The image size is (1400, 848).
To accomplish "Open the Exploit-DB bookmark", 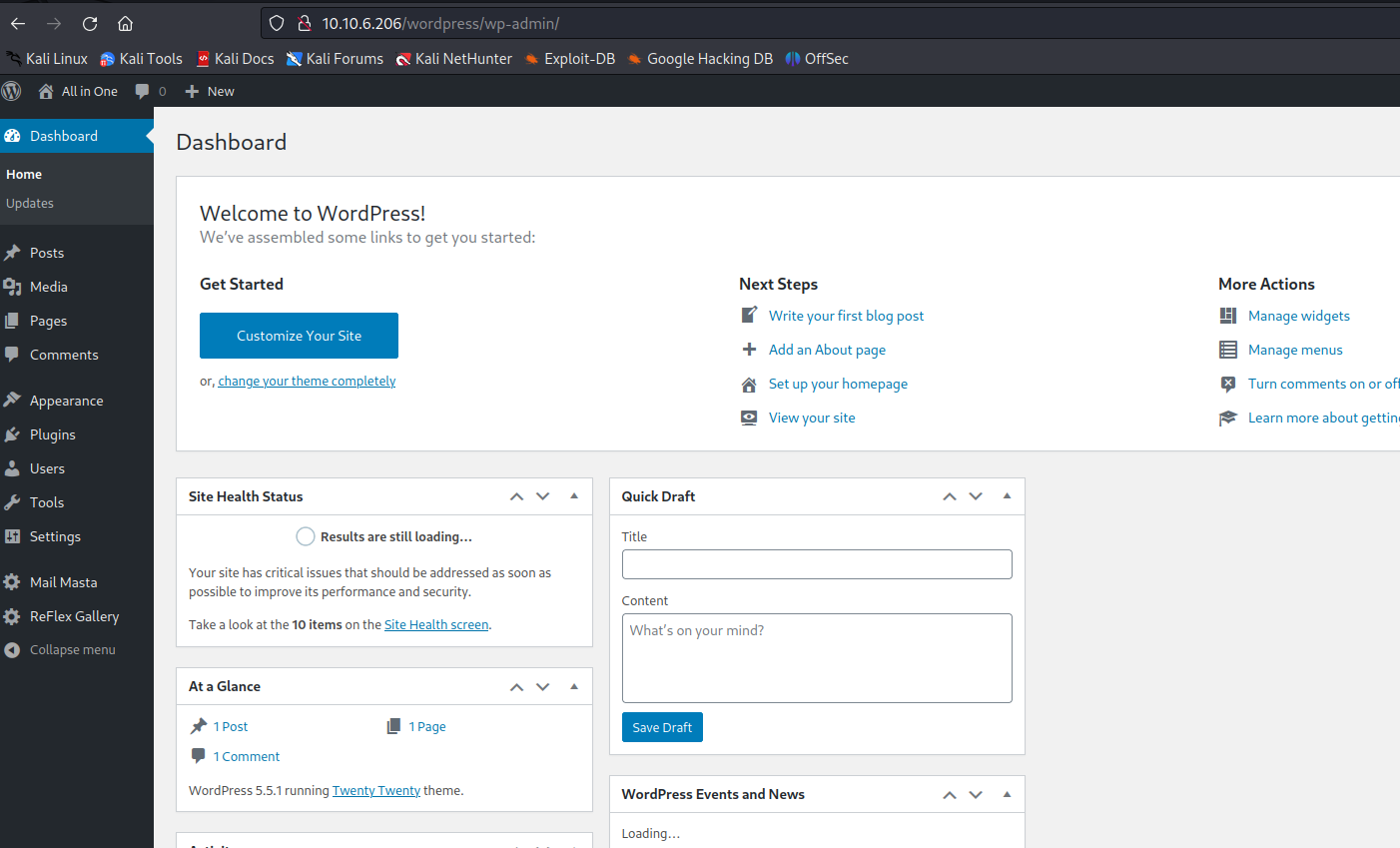I will click(569, 59).
